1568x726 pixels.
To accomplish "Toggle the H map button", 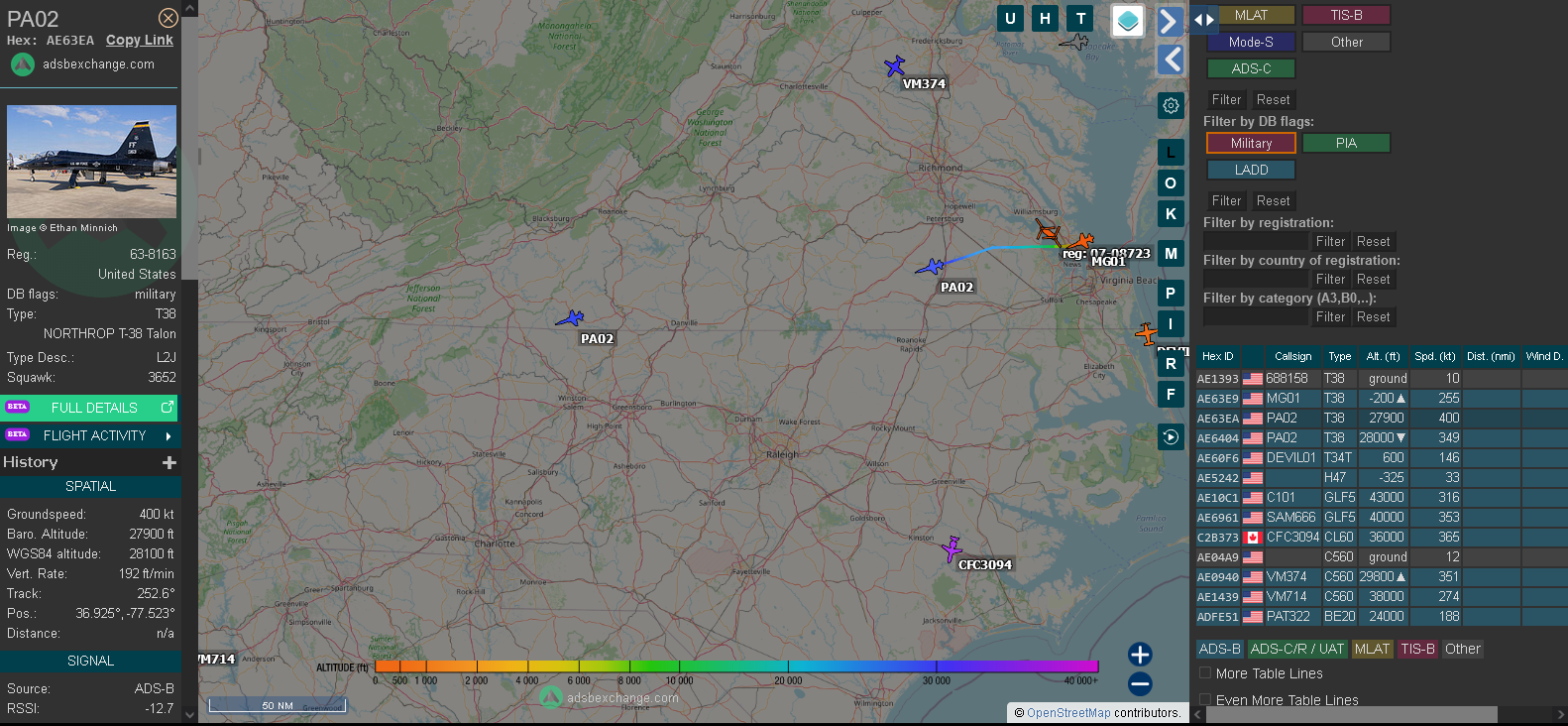I will [x=1045, y=18].
